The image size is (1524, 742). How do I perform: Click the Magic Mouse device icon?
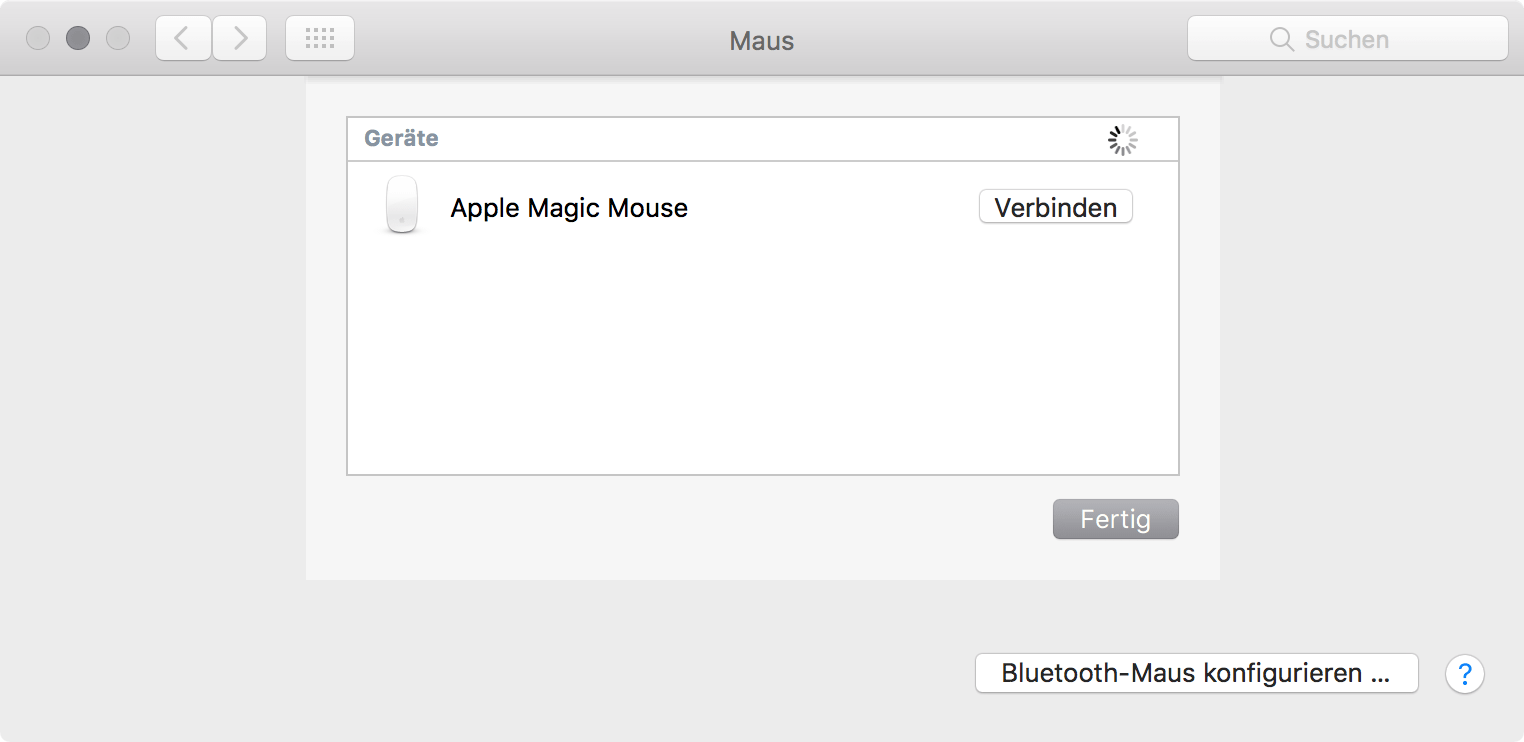click(402, 206)
